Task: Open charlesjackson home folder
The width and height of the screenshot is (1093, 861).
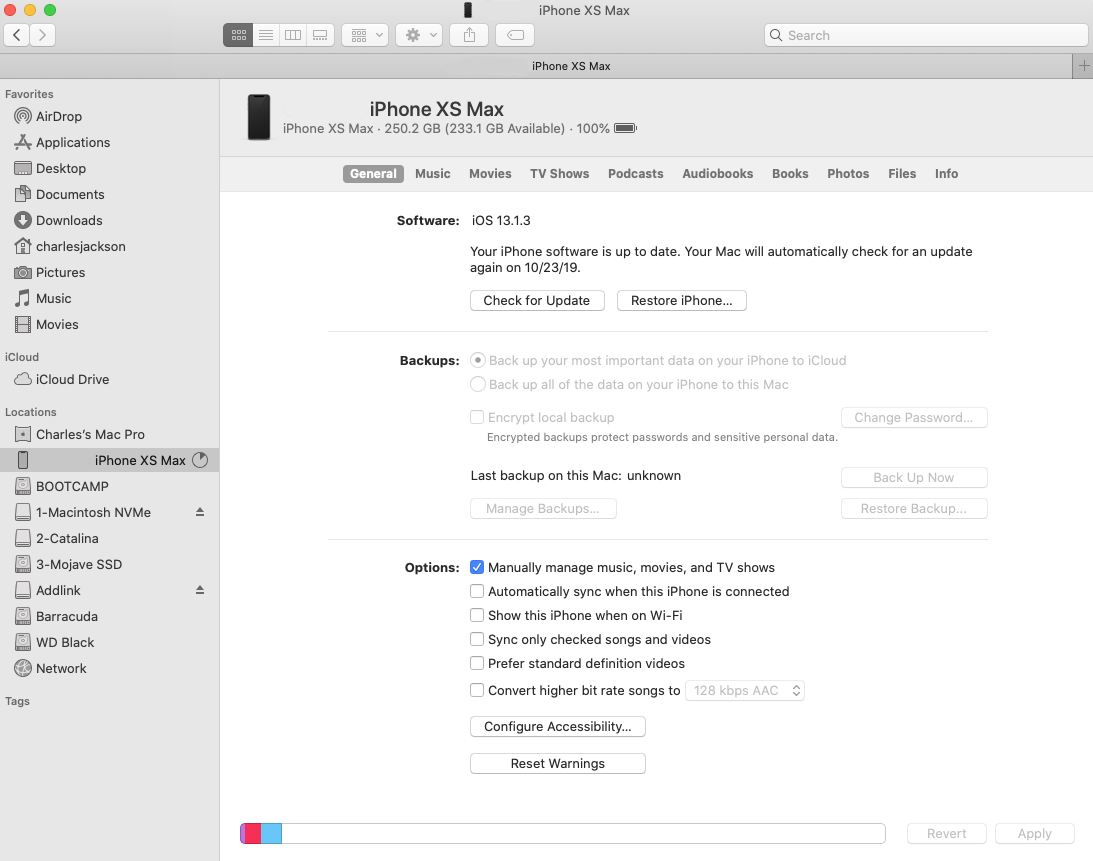Action: [x=109, y=246]
